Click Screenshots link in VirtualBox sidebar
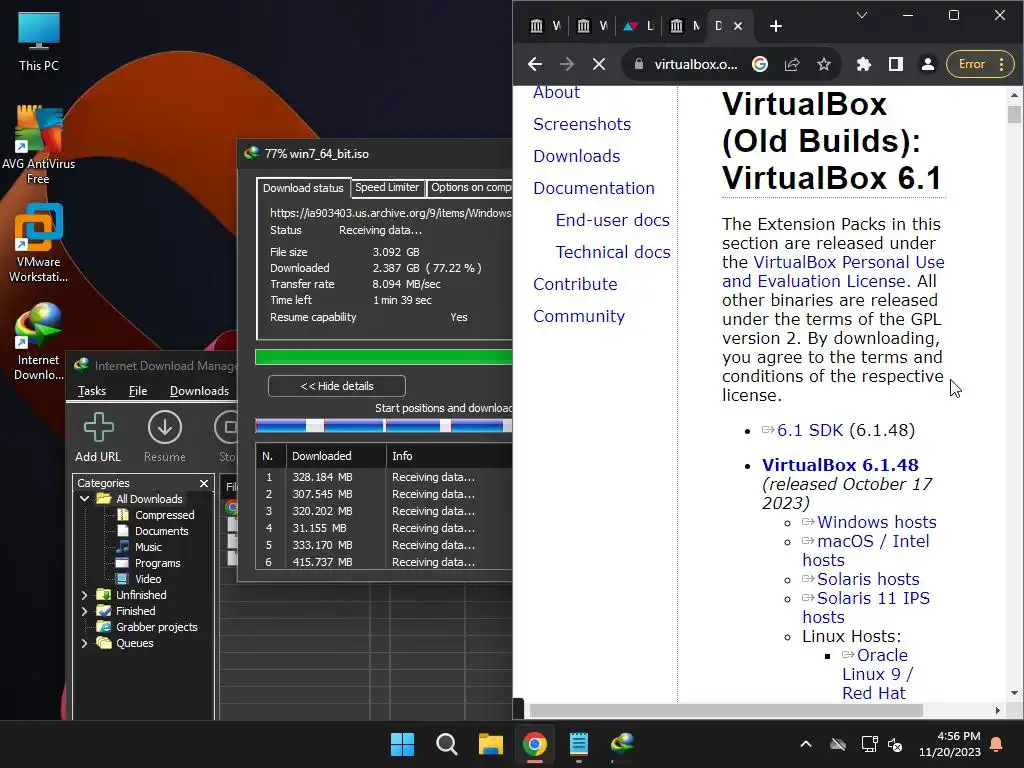 (582, 124)
